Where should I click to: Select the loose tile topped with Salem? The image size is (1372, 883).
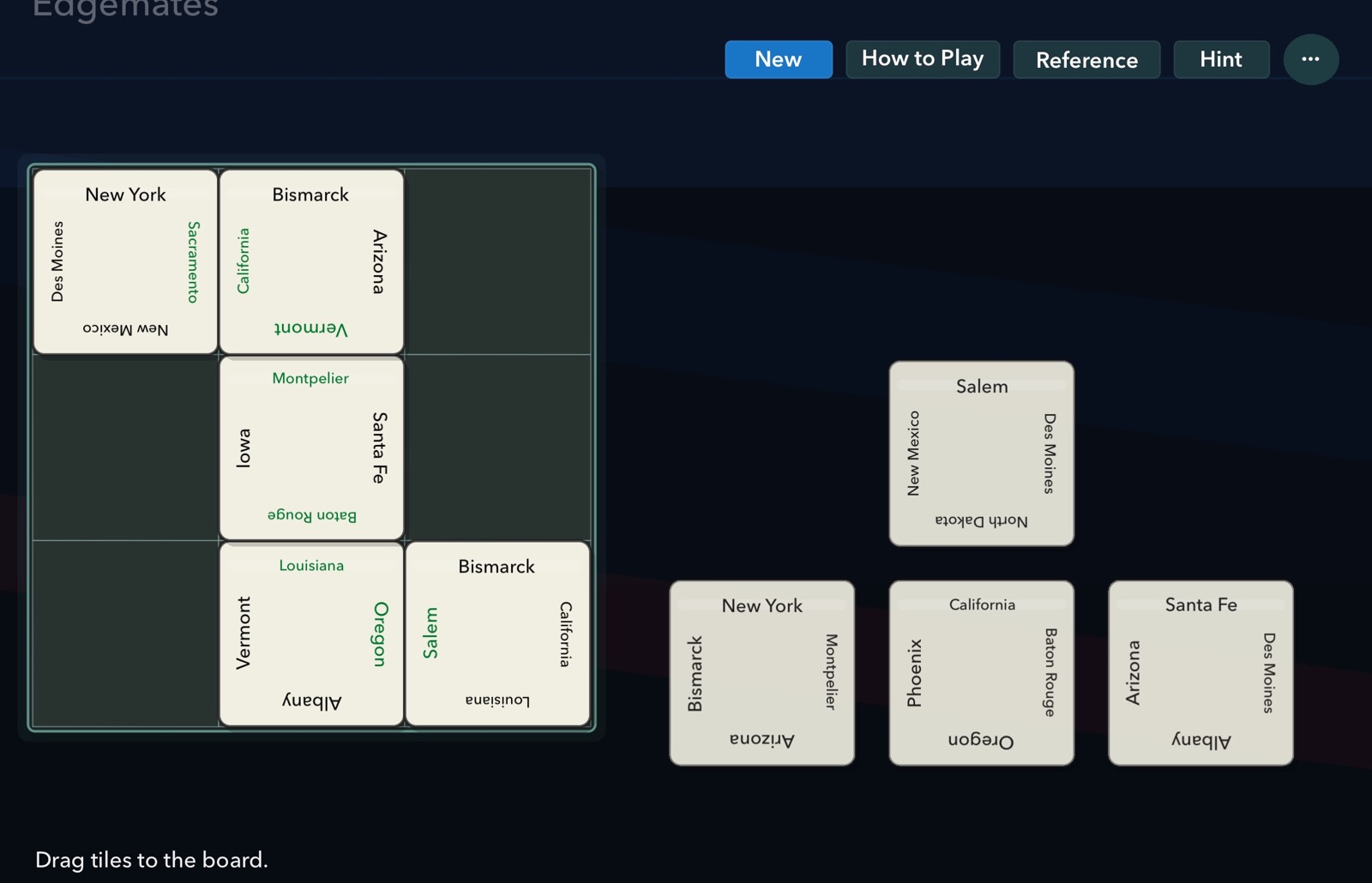pyautogui.click(x=981, y=454)
